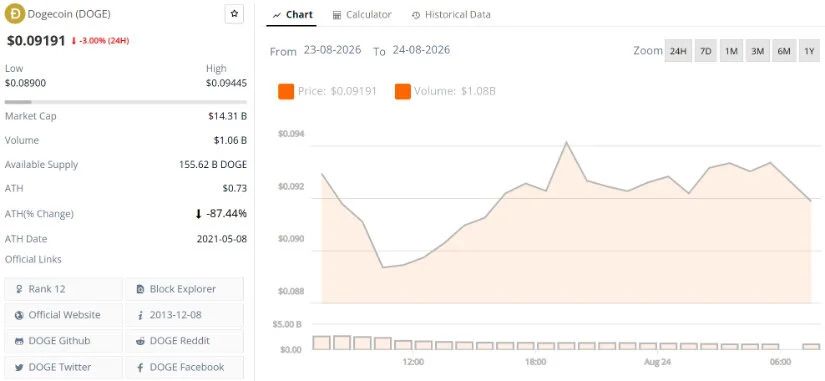This screenshot has height=381, width=825.
Task: Click the current price $0.09191
Action: tap(36, 41)
